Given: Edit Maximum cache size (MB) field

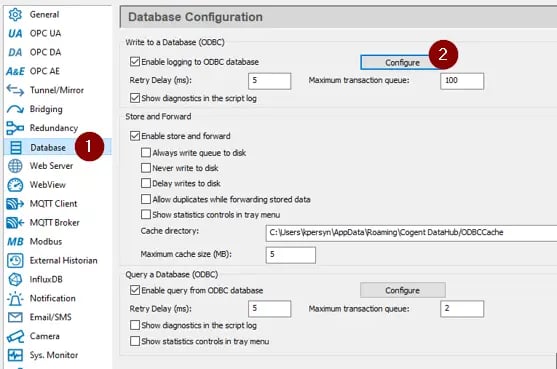Looking at the screenshot, I should (291, 255).
